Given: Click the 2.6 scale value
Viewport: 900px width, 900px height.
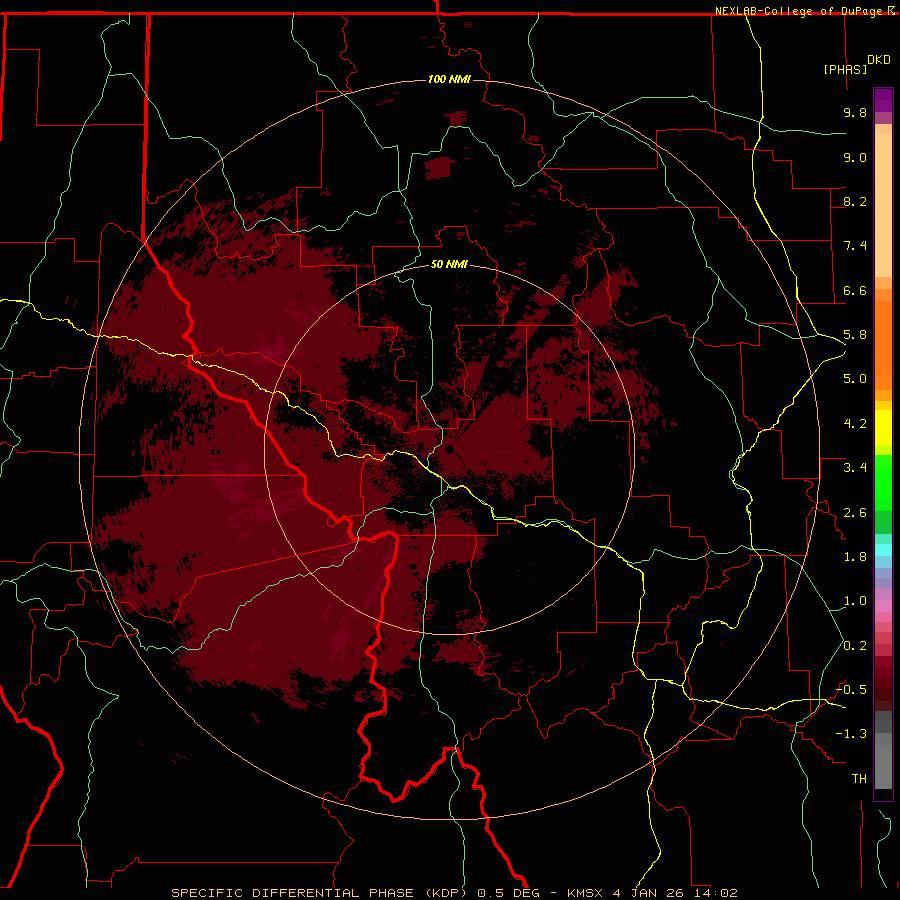Looking at the screenshot, I should click(855, 513).
